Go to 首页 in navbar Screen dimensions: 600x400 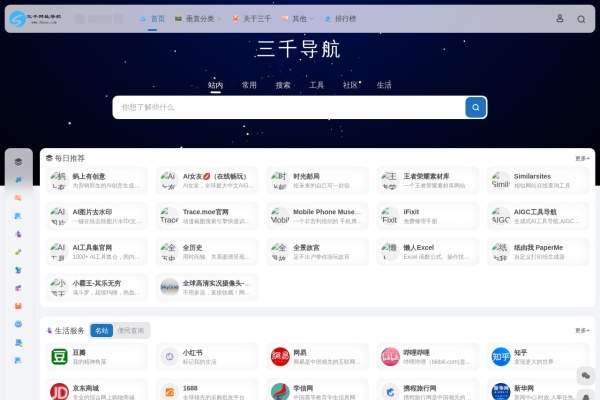(152, 18)
